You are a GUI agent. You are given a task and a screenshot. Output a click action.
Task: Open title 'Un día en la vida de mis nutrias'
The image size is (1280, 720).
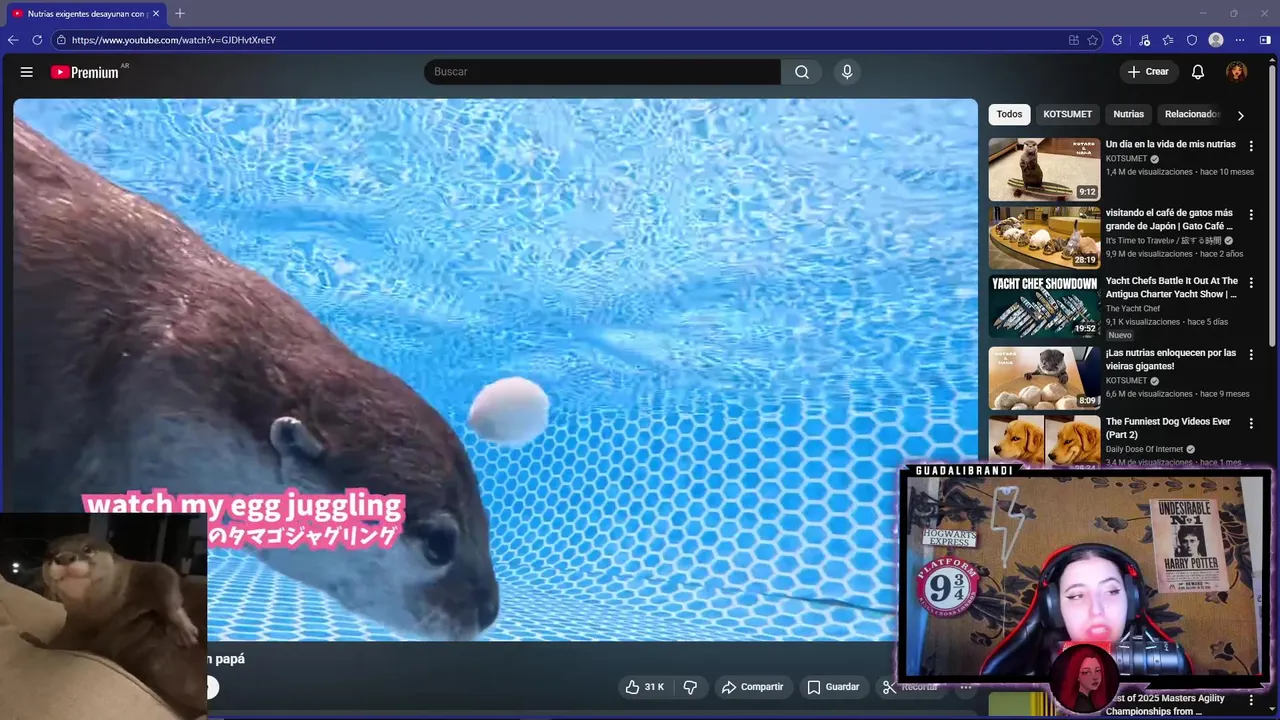tap(1170, 144)
